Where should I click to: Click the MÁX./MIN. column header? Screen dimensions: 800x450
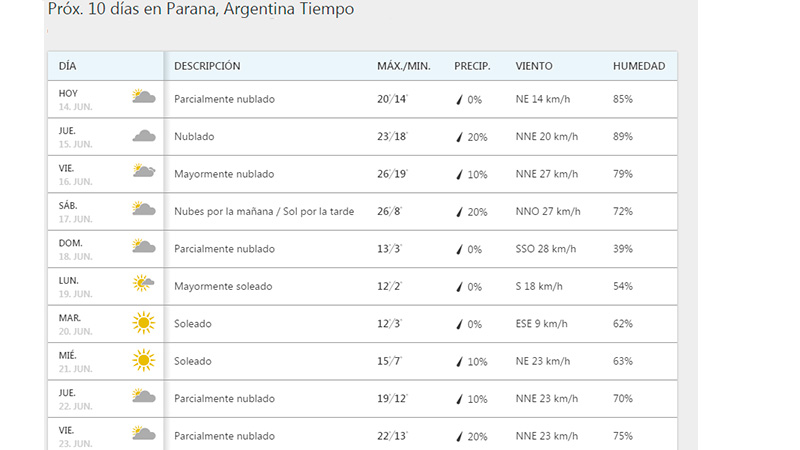(x=403, y=66)
